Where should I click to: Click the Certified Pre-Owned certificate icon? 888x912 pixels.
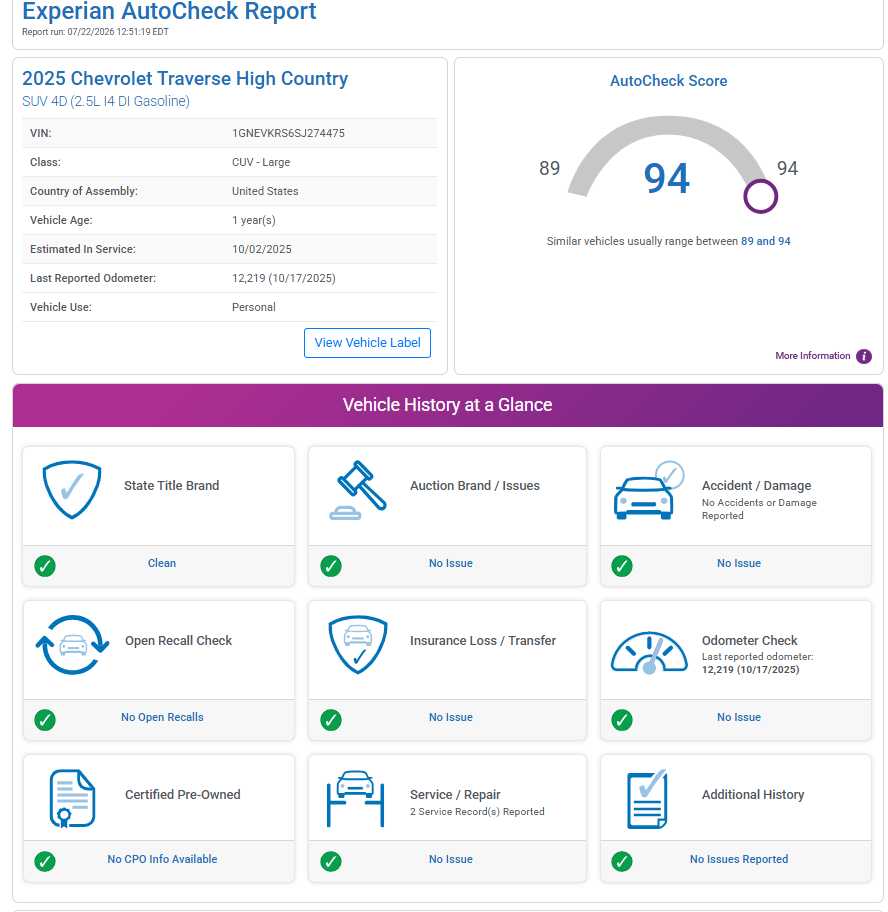tap(72, 798)
